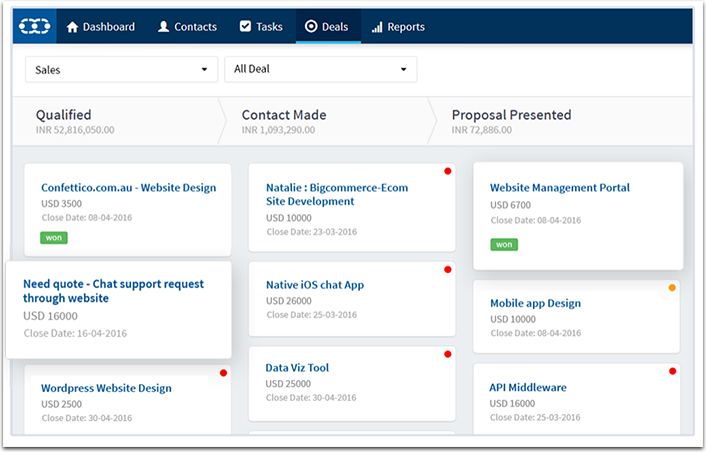Click the Wordpress Website Design deal

tap(106, 388)
